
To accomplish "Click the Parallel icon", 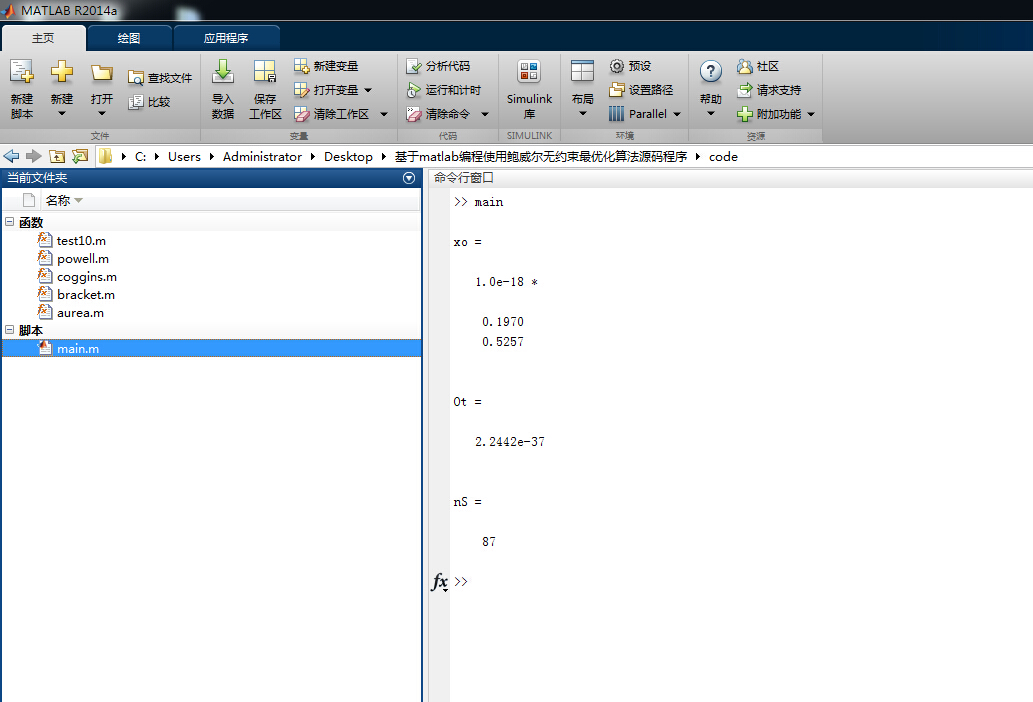I will click(617, 114).
